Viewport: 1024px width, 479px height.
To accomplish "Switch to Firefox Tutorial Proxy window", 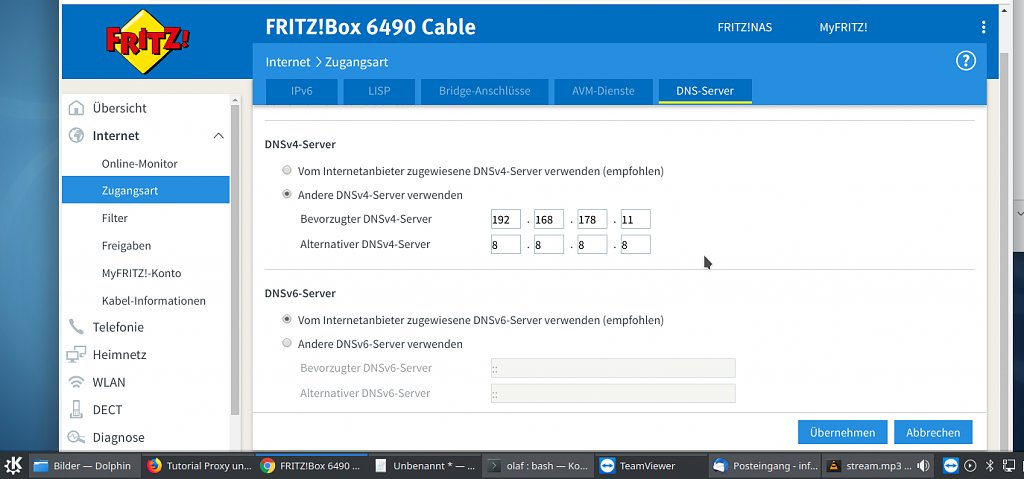I will [x=199, y=466].
